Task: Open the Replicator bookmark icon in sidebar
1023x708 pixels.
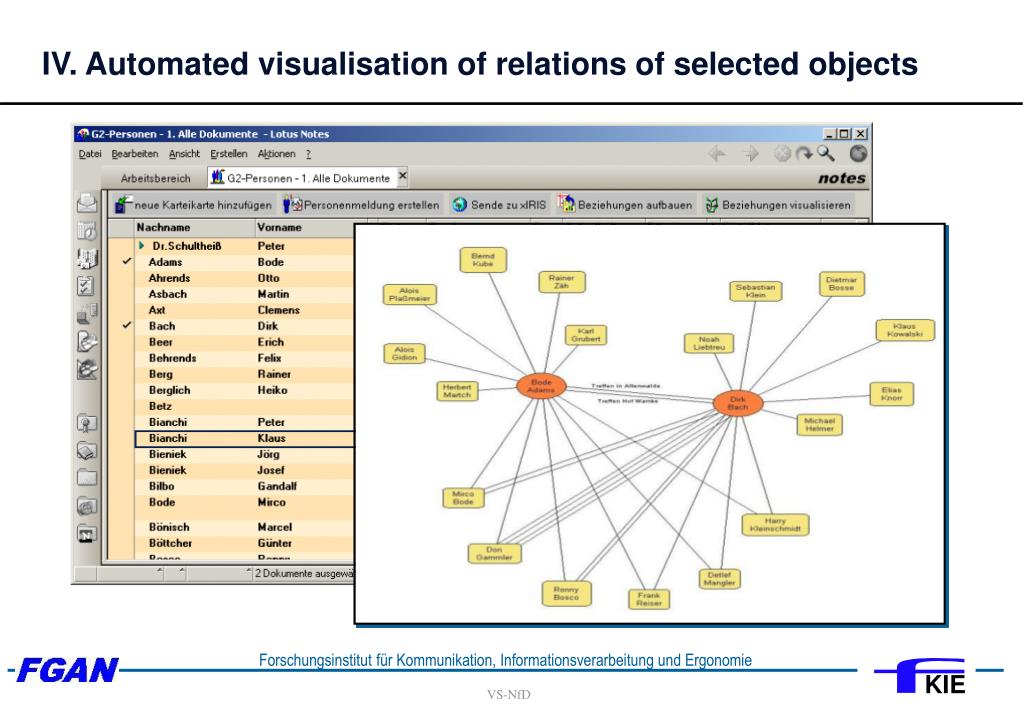Action: pyautogui.click(x=87, y=314)
